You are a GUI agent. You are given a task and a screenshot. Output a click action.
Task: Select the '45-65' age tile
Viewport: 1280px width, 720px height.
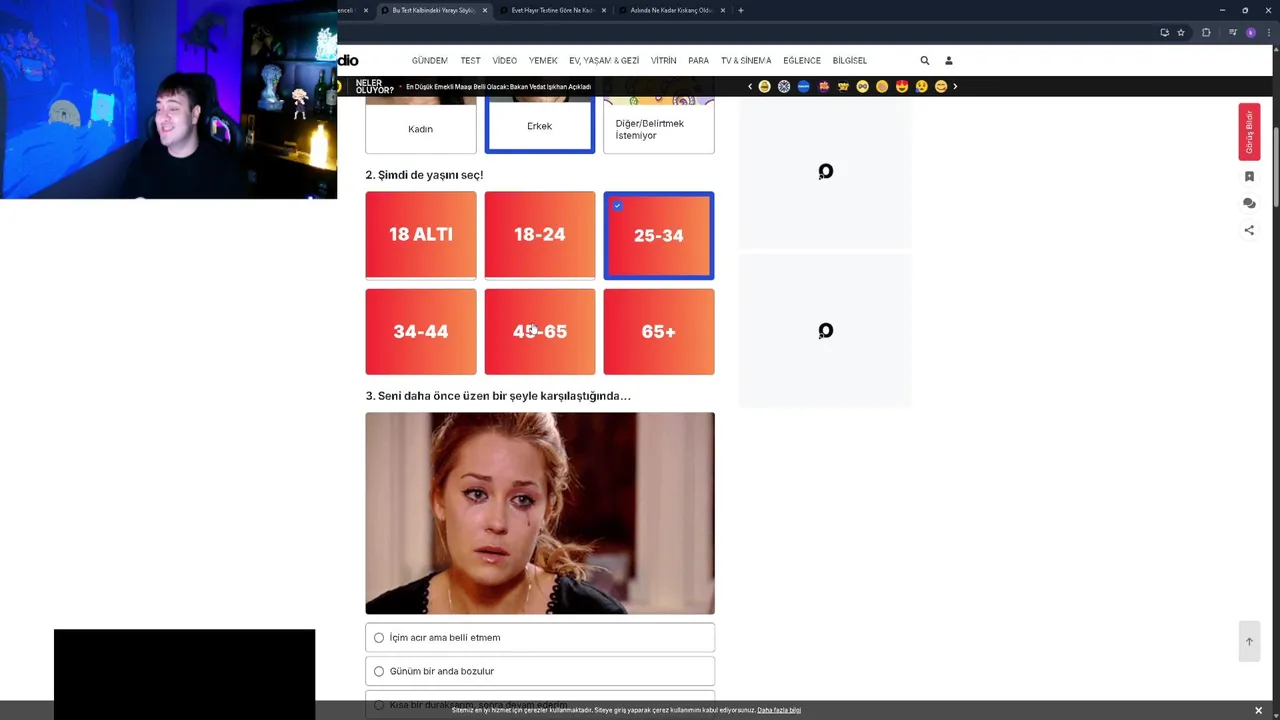click(x=539, y=332)
